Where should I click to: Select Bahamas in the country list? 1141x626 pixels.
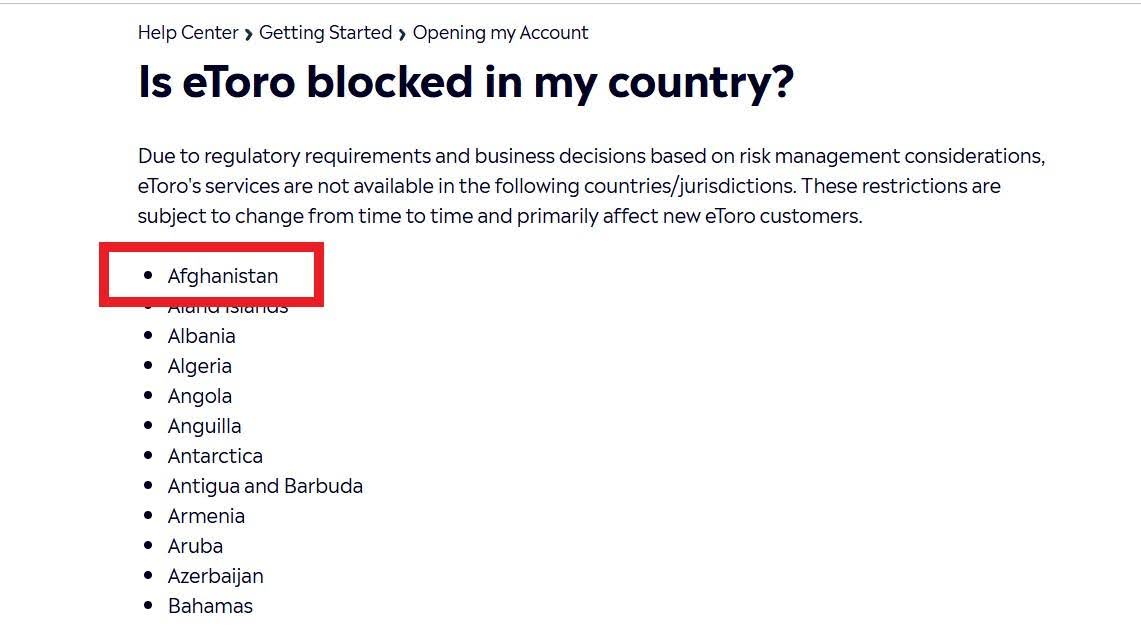coord(210,606)
